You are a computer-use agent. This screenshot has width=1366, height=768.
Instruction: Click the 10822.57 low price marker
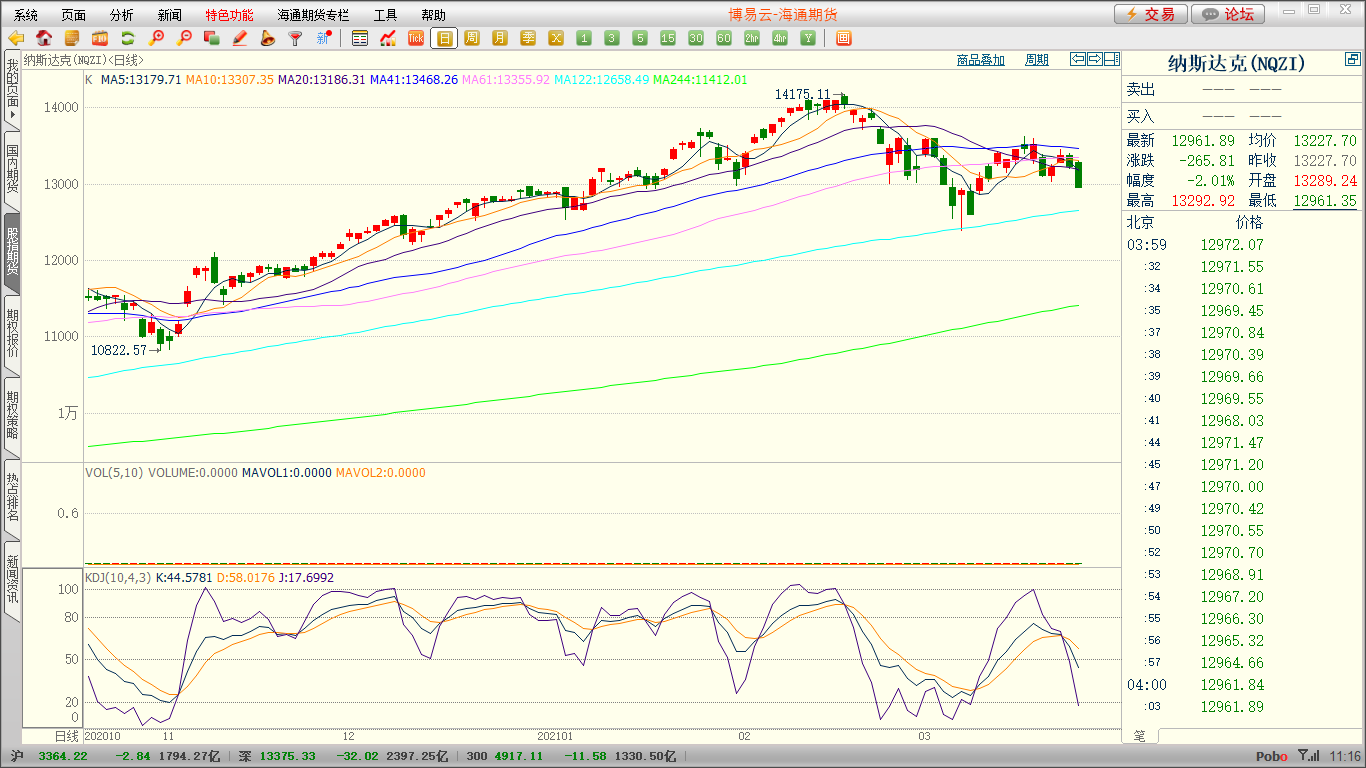tap(119, 350)
